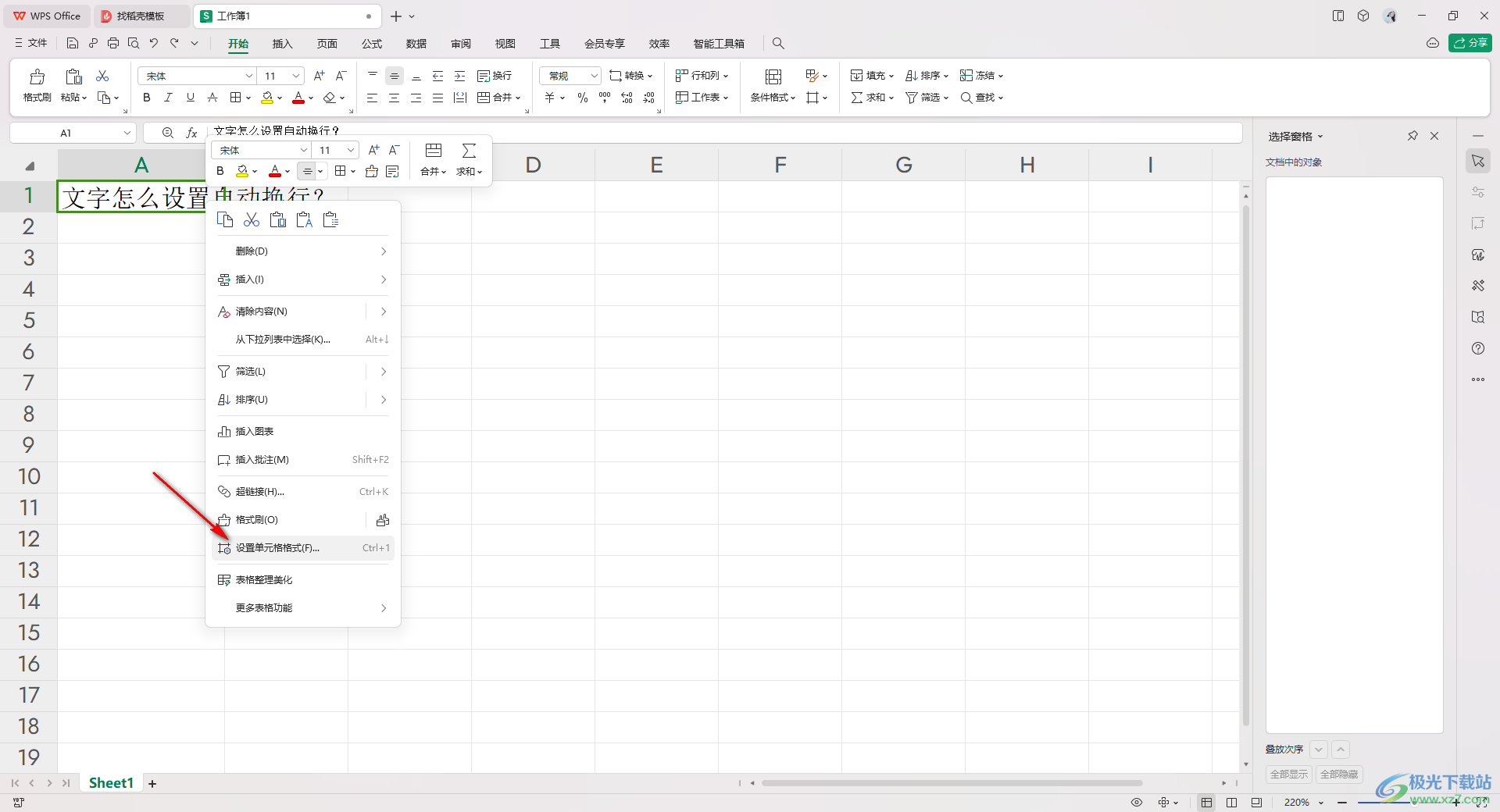1500x812 pixels.
Task: Toggle eye protection mode in status bar
Action: 1137,803
